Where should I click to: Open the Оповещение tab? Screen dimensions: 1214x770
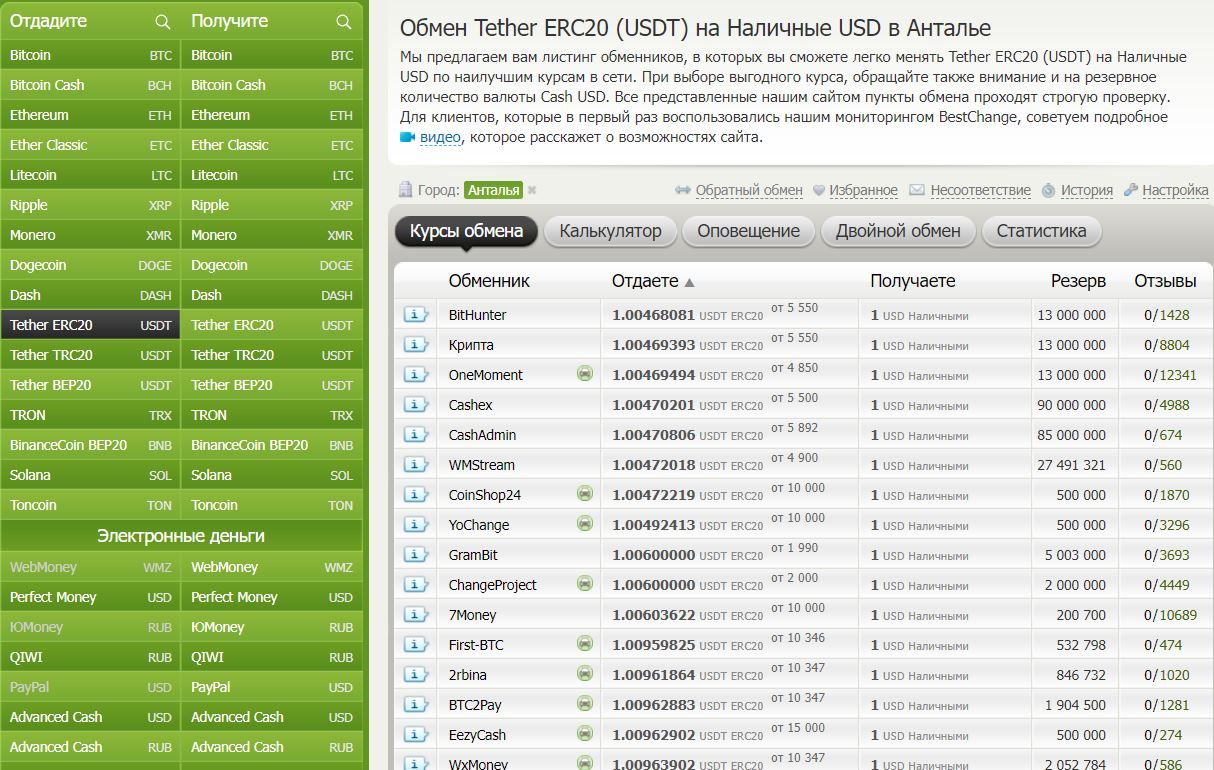[x=748, y=231]
